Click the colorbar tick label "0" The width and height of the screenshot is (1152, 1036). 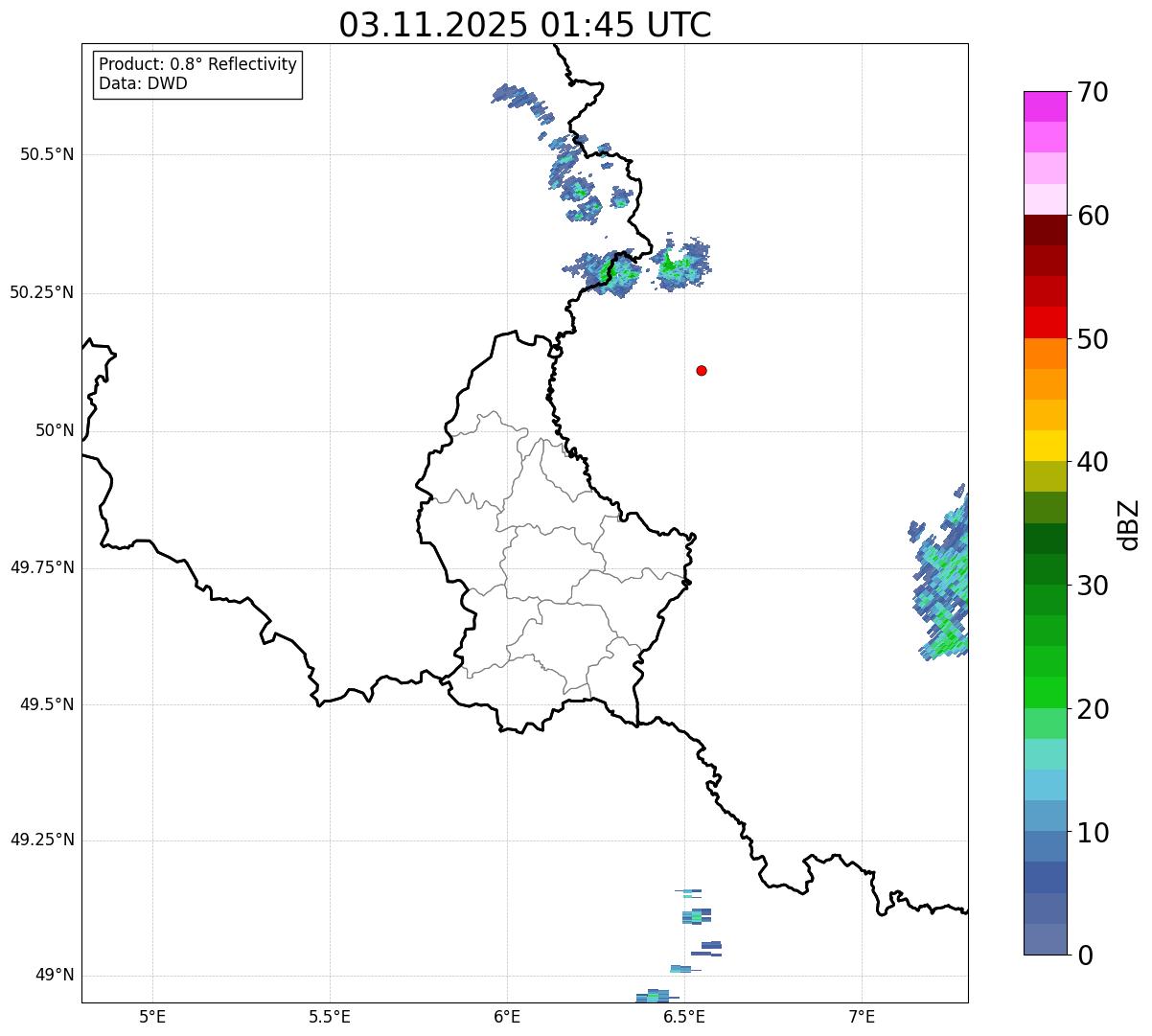coord(1085,955)
